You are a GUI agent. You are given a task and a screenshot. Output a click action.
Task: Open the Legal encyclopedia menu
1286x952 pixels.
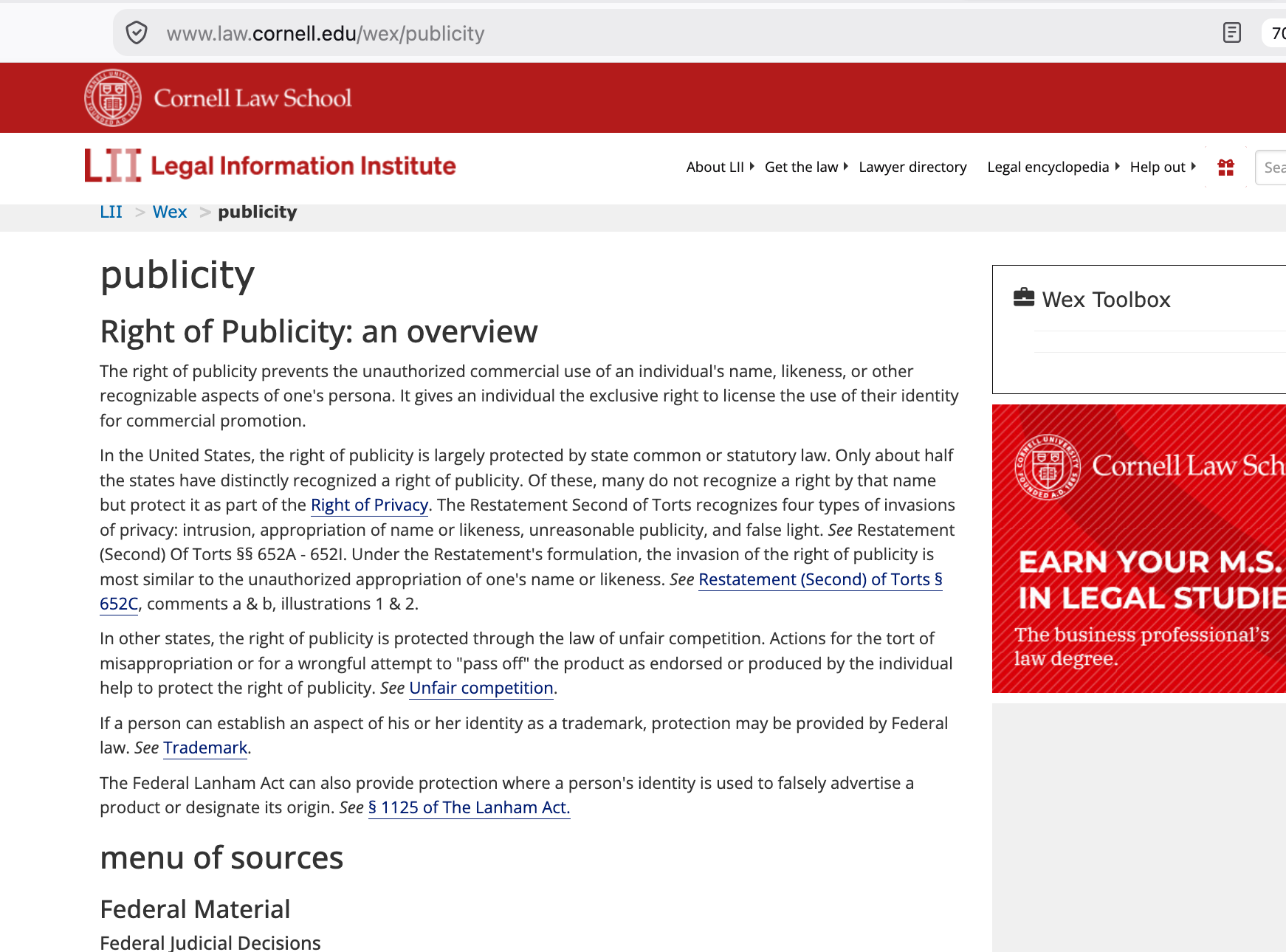click(x=1048, y=167)
